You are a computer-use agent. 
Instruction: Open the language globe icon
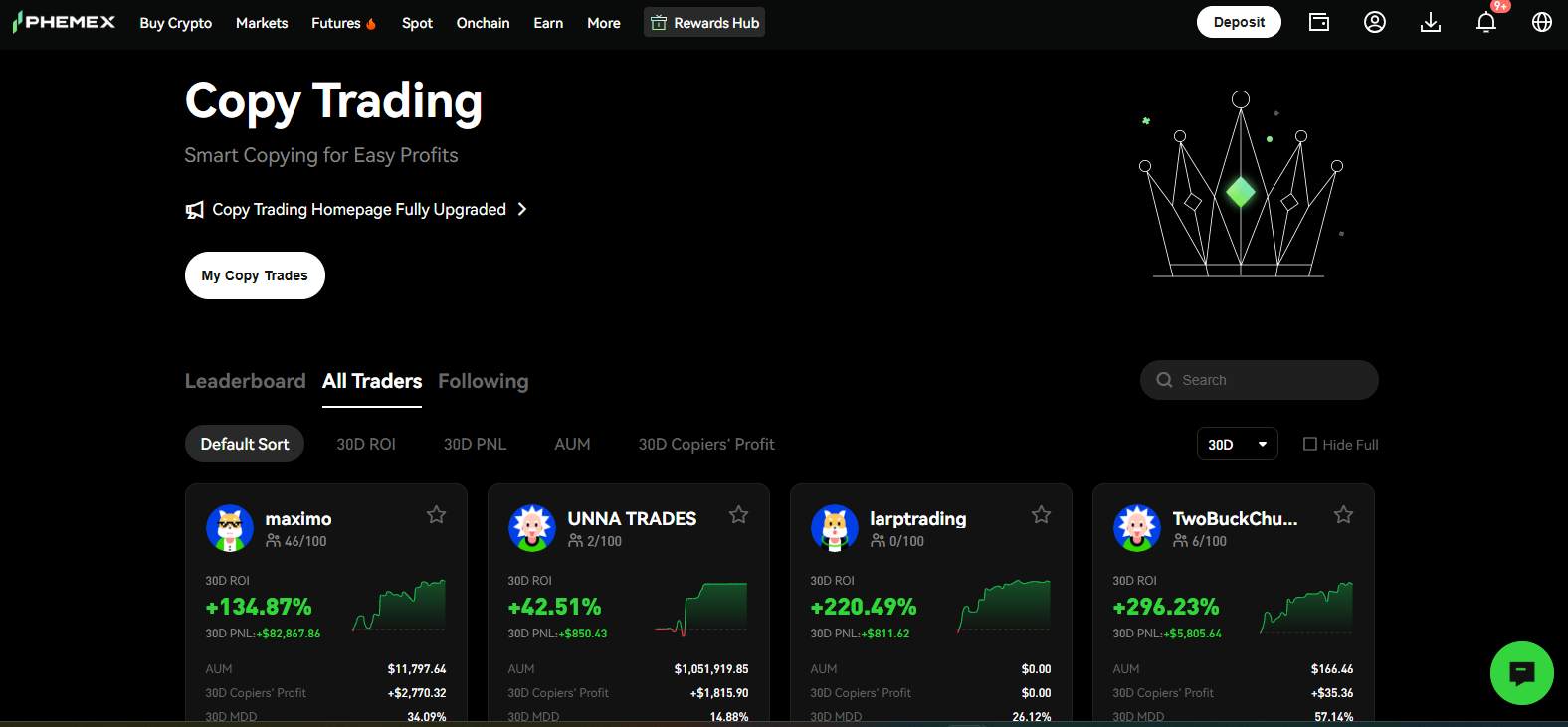click(x=1542, y=22)
